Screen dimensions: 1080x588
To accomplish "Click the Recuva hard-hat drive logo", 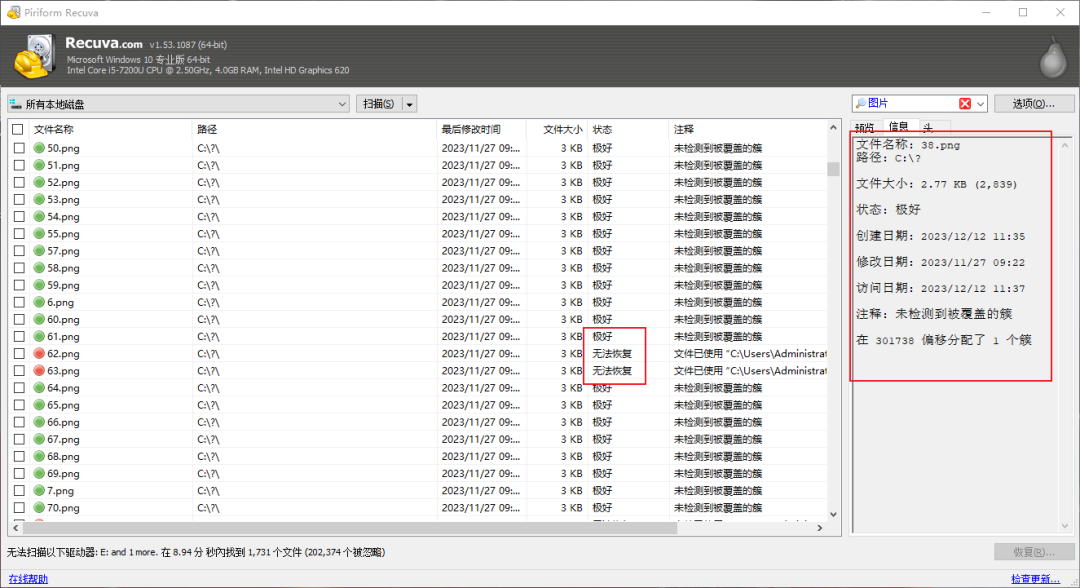I will (34, 56).
